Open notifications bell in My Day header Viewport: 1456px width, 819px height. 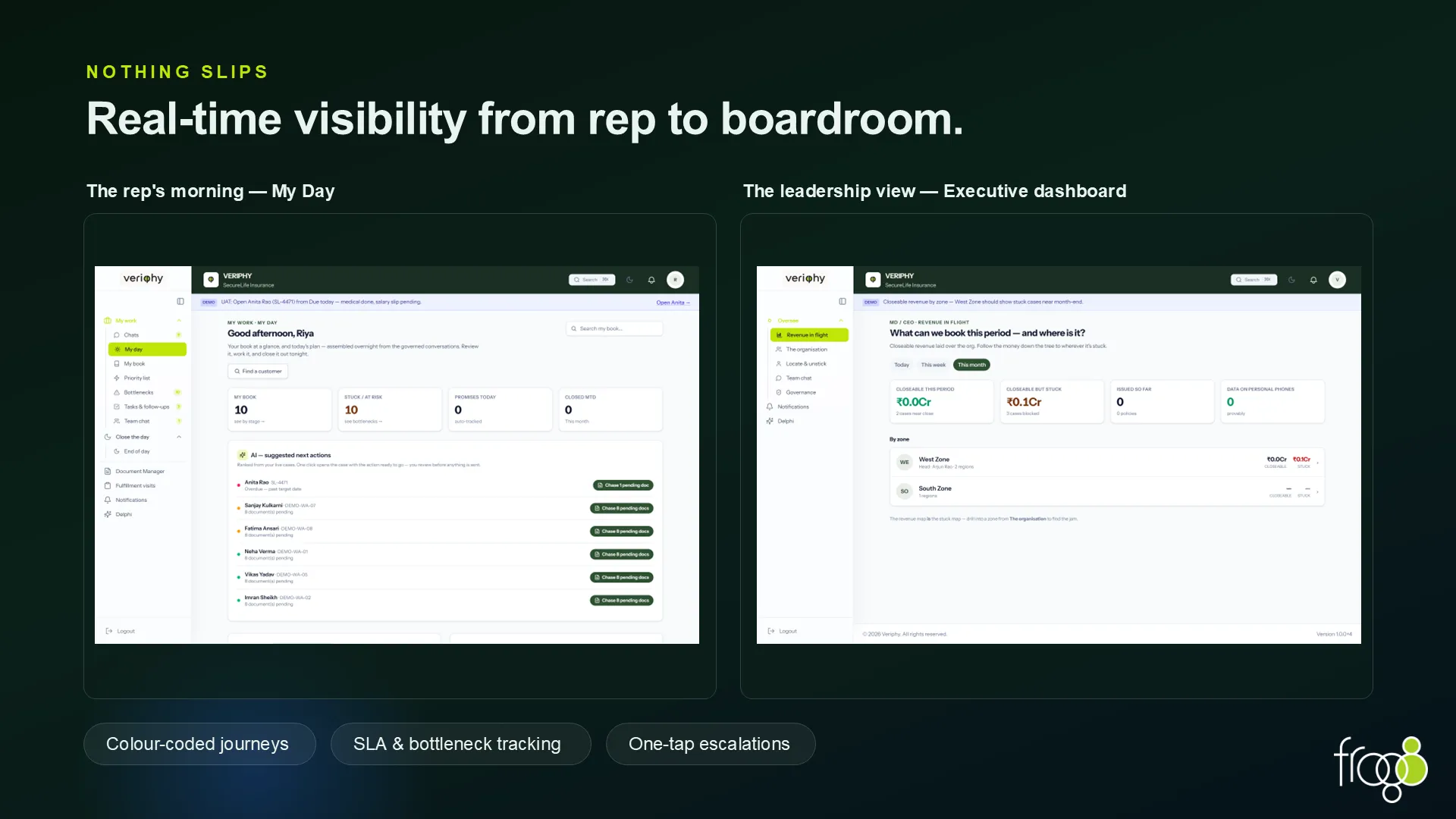[x=651, y=280]
